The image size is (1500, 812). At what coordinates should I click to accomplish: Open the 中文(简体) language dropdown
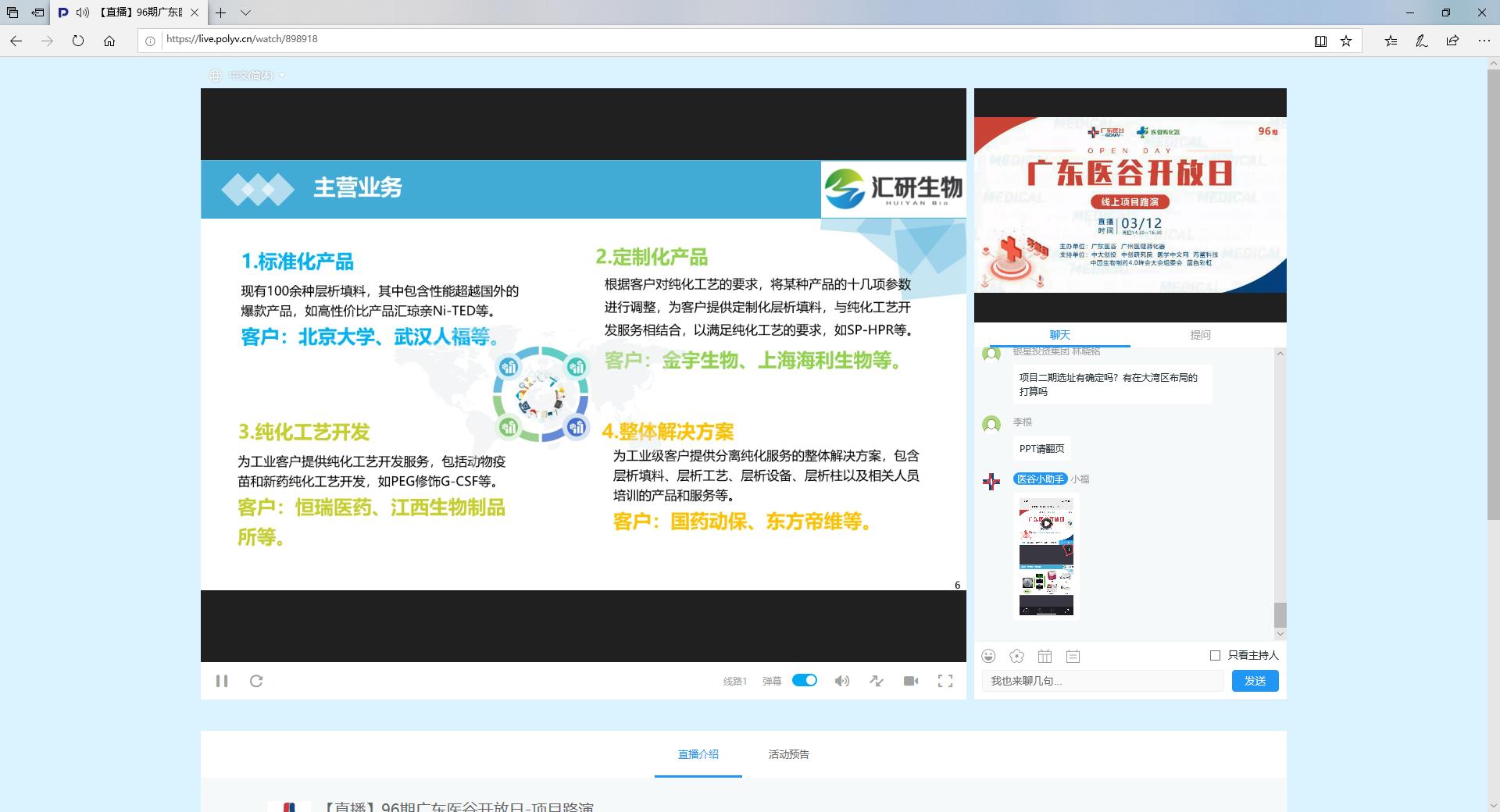tap(250, 76)
